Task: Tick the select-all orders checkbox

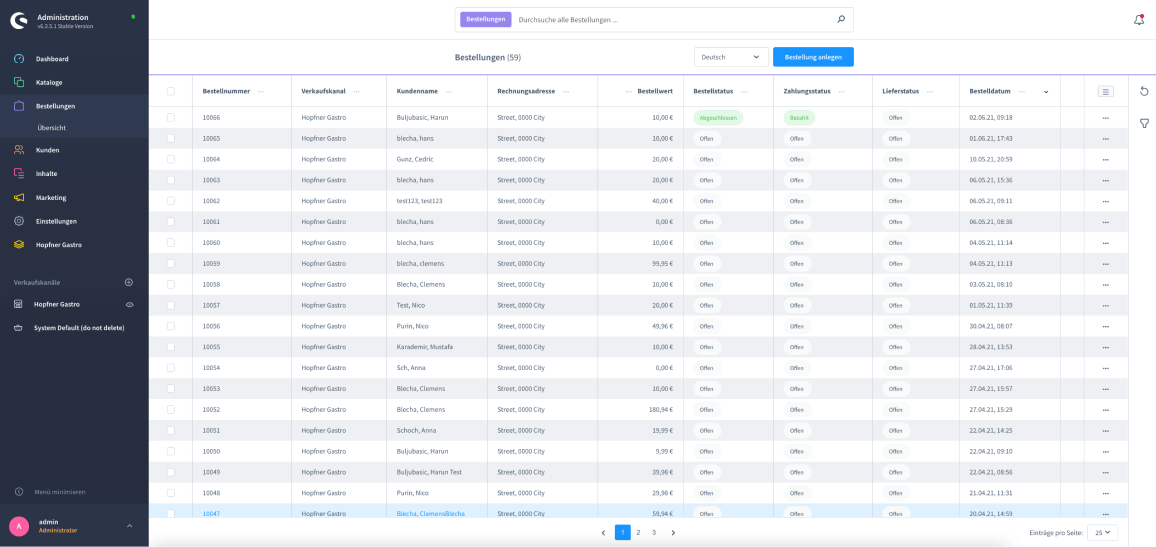Action: pyautogui.click(x=171, y=91)
